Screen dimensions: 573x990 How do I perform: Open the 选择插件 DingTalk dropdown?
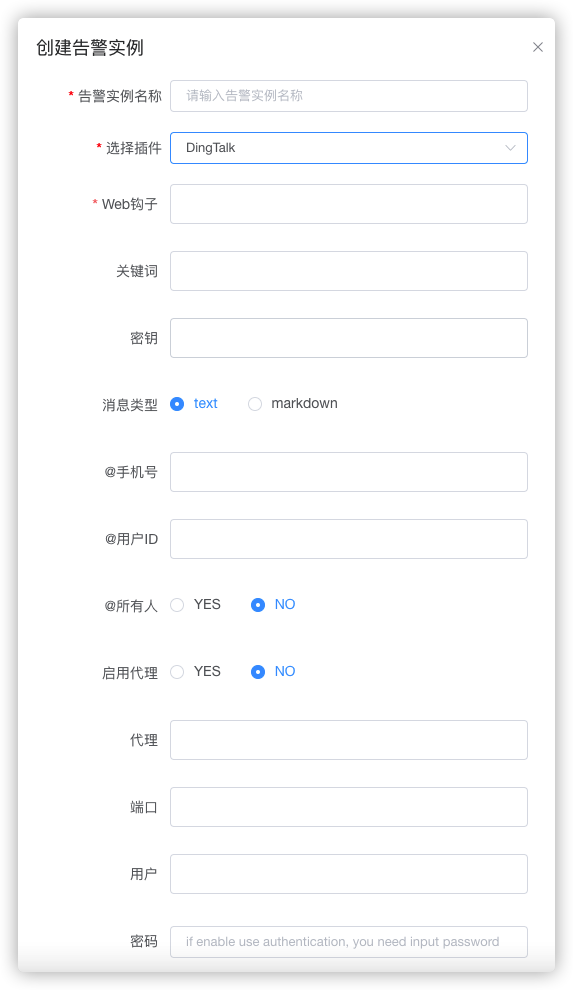tap(348, 148)
